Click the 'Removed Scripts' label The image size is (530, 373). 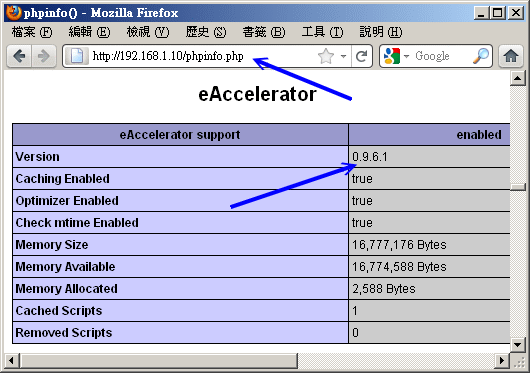point(64,333)
